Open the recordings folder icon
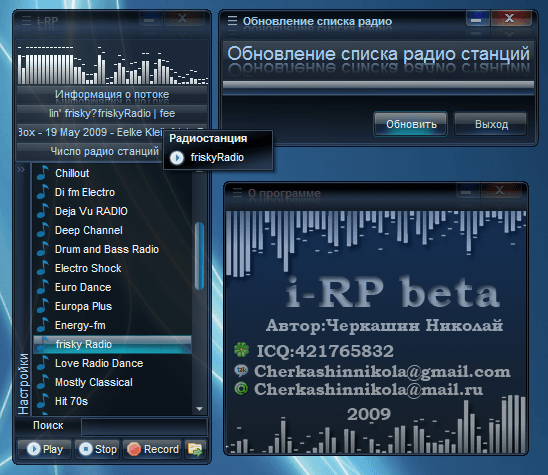 [x=195, y=449]
